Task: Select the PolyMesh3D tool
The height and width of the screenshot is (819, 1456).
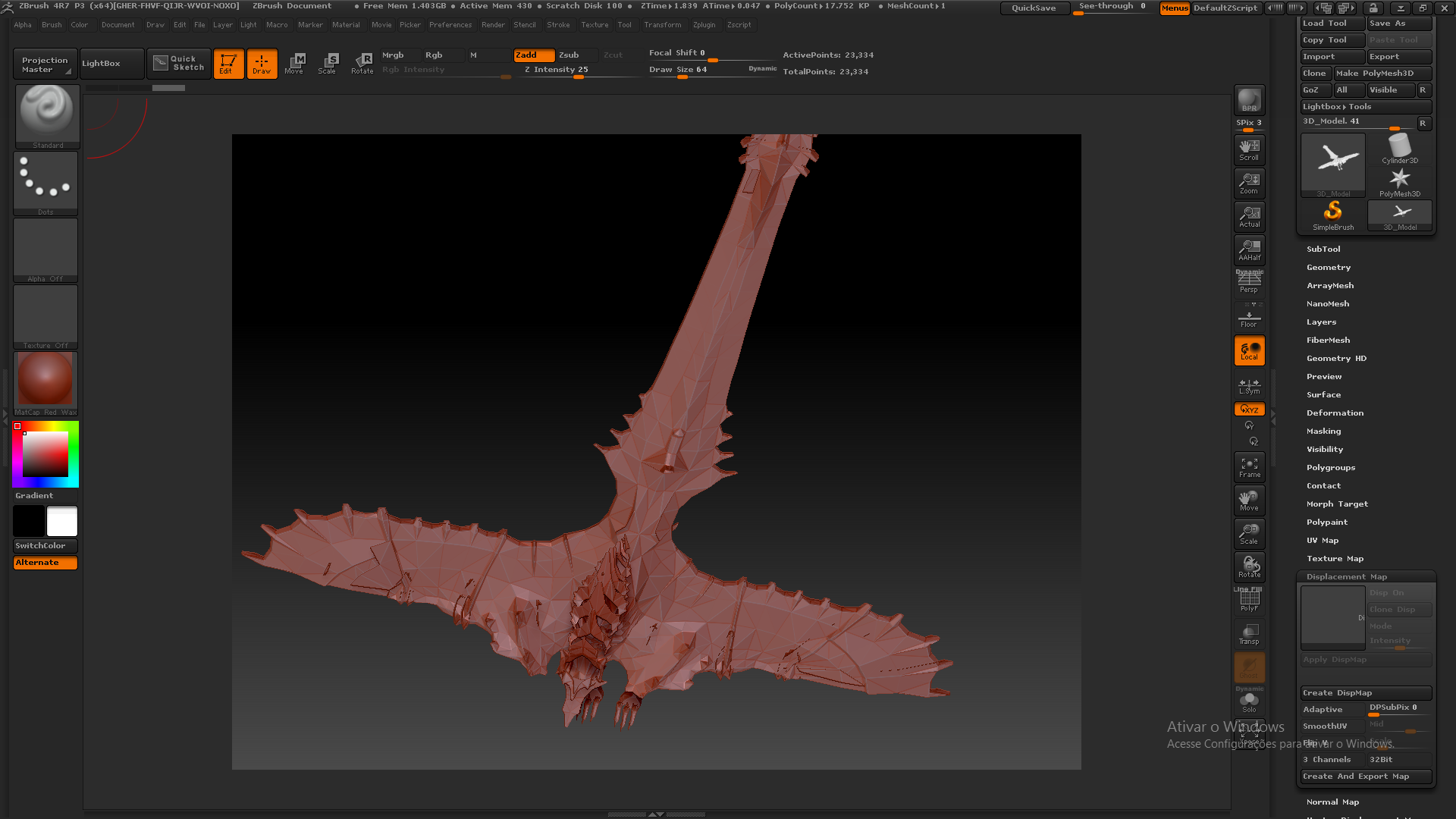Action: [1400, 182]
